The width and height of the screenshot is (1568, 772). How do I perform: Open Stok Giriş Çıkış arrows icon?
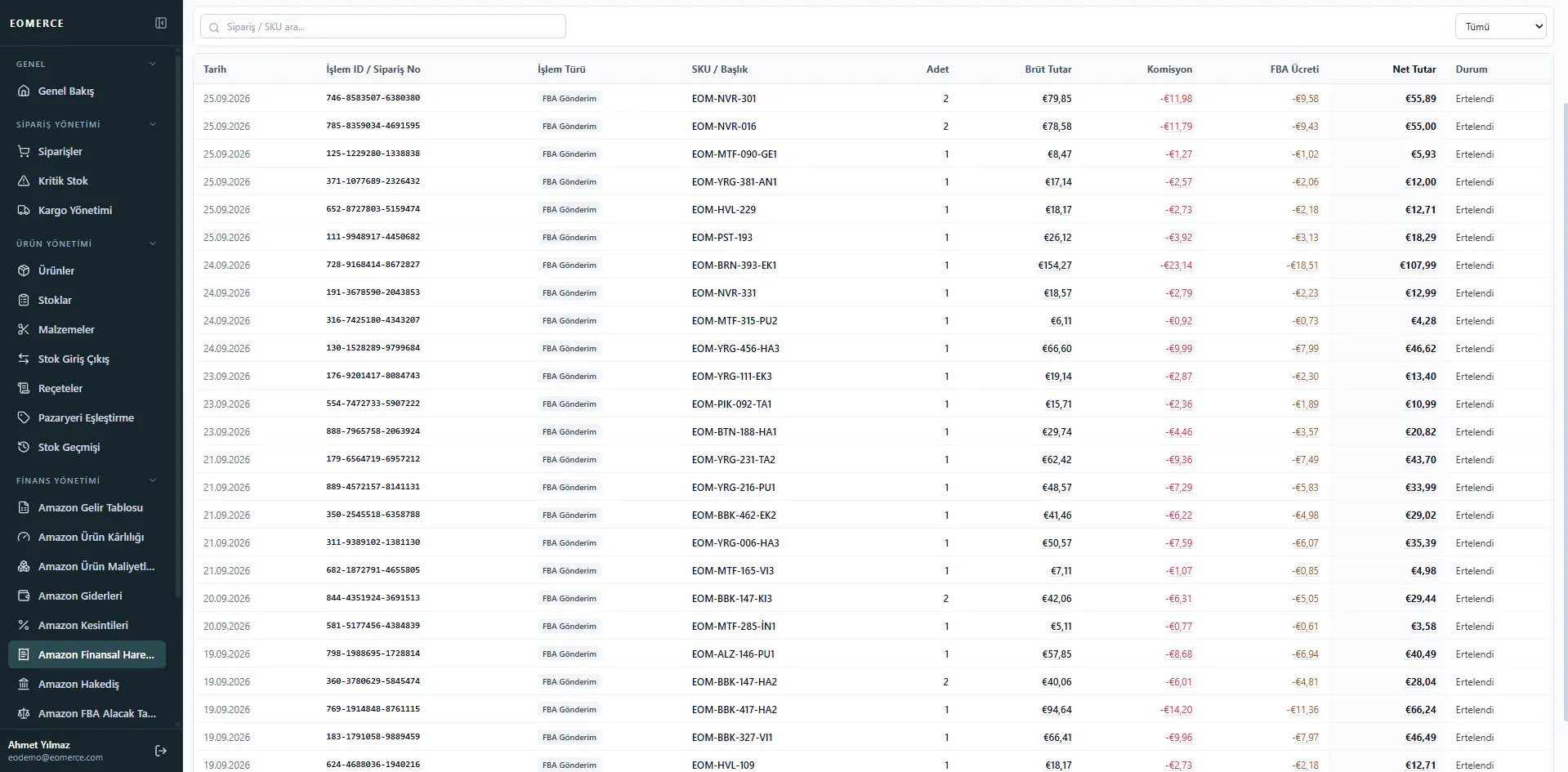pyautogui.click(x=24, y=359)
